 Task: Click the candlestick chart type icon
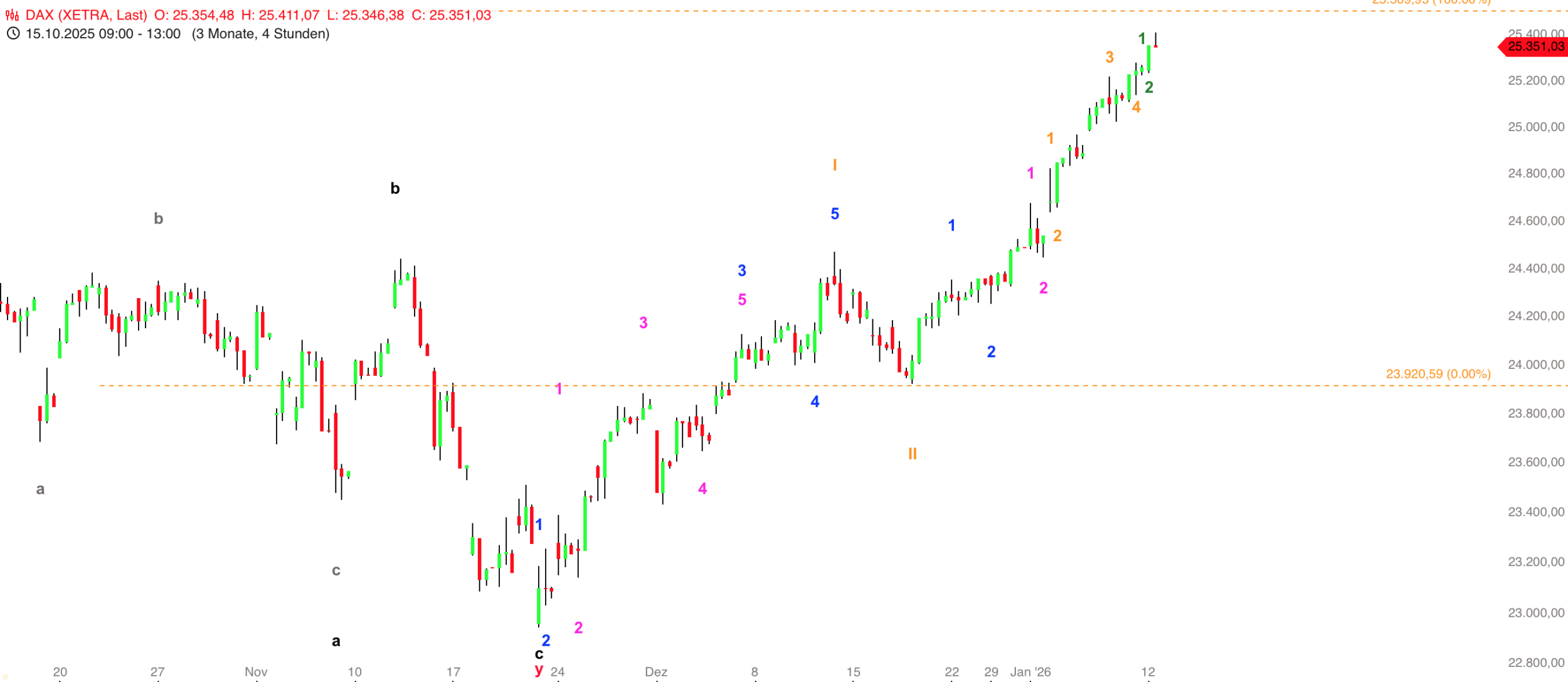click(x=12, y=15)
